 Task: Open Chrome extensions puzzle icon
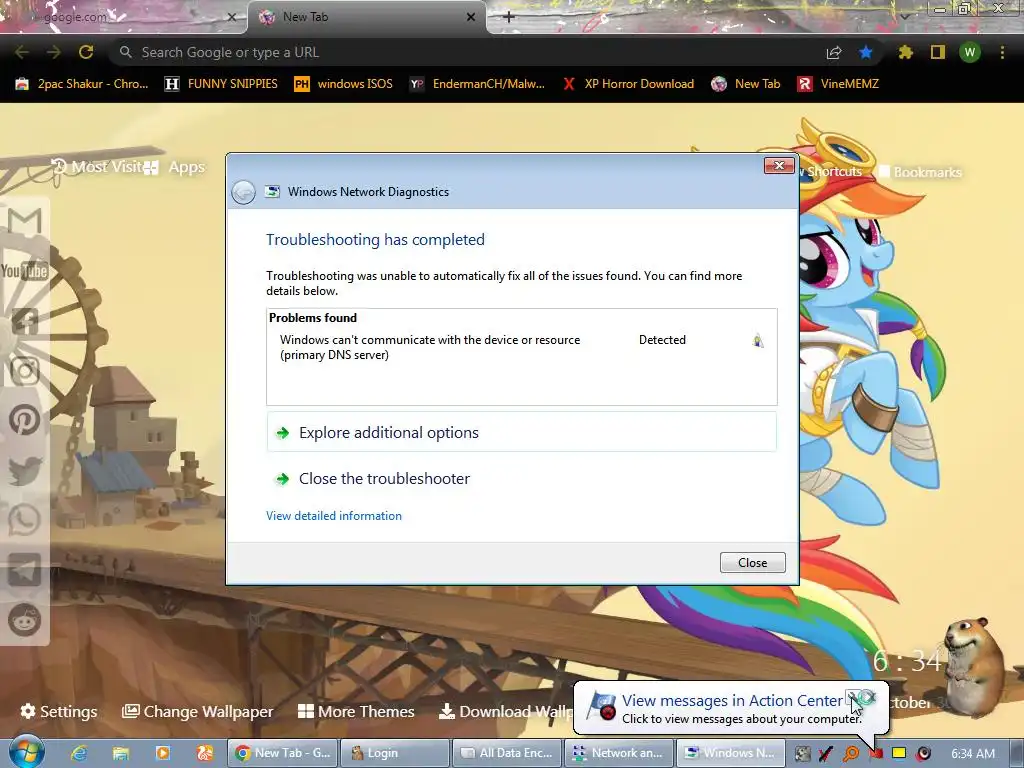pos(905,52)
